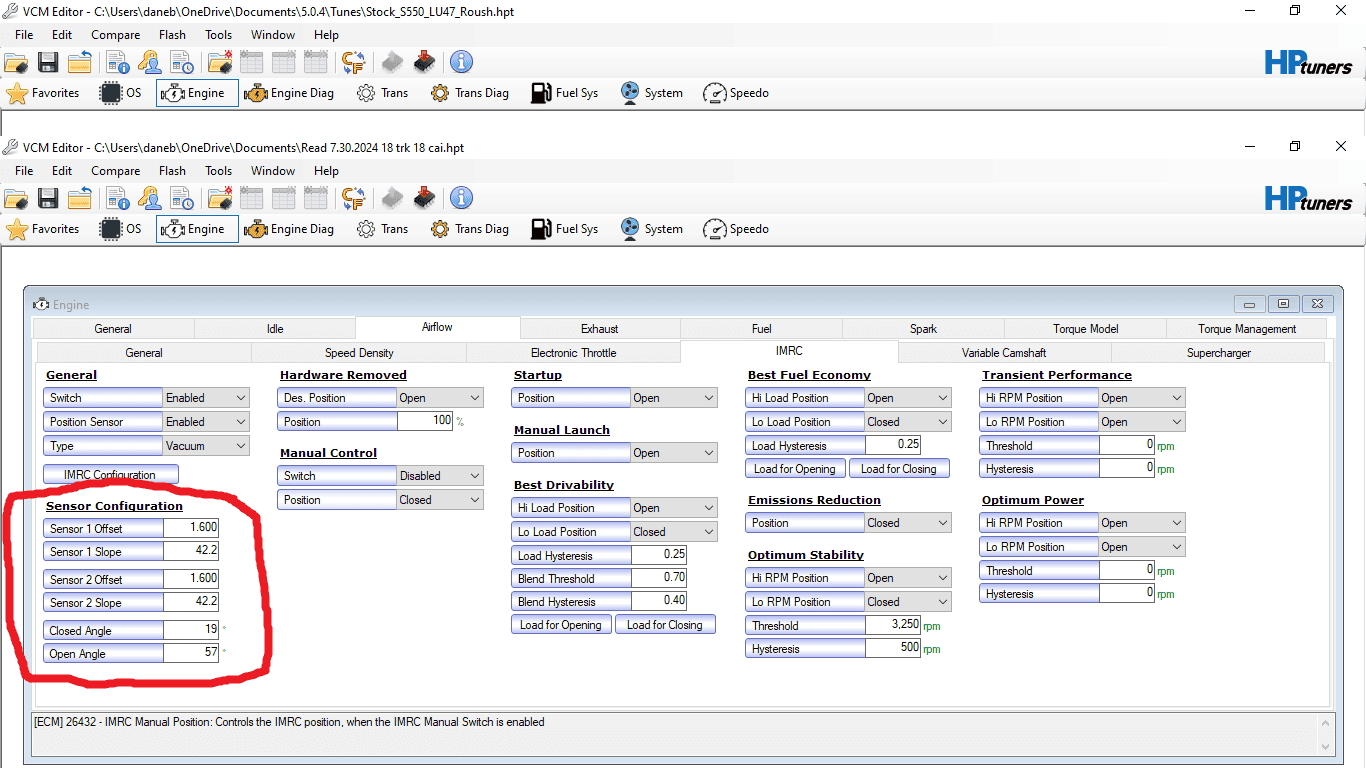Open a tune file in the front VCM Editor
Screen dimensions: 1366x768
pyautogui.click(x=15, y=198)
